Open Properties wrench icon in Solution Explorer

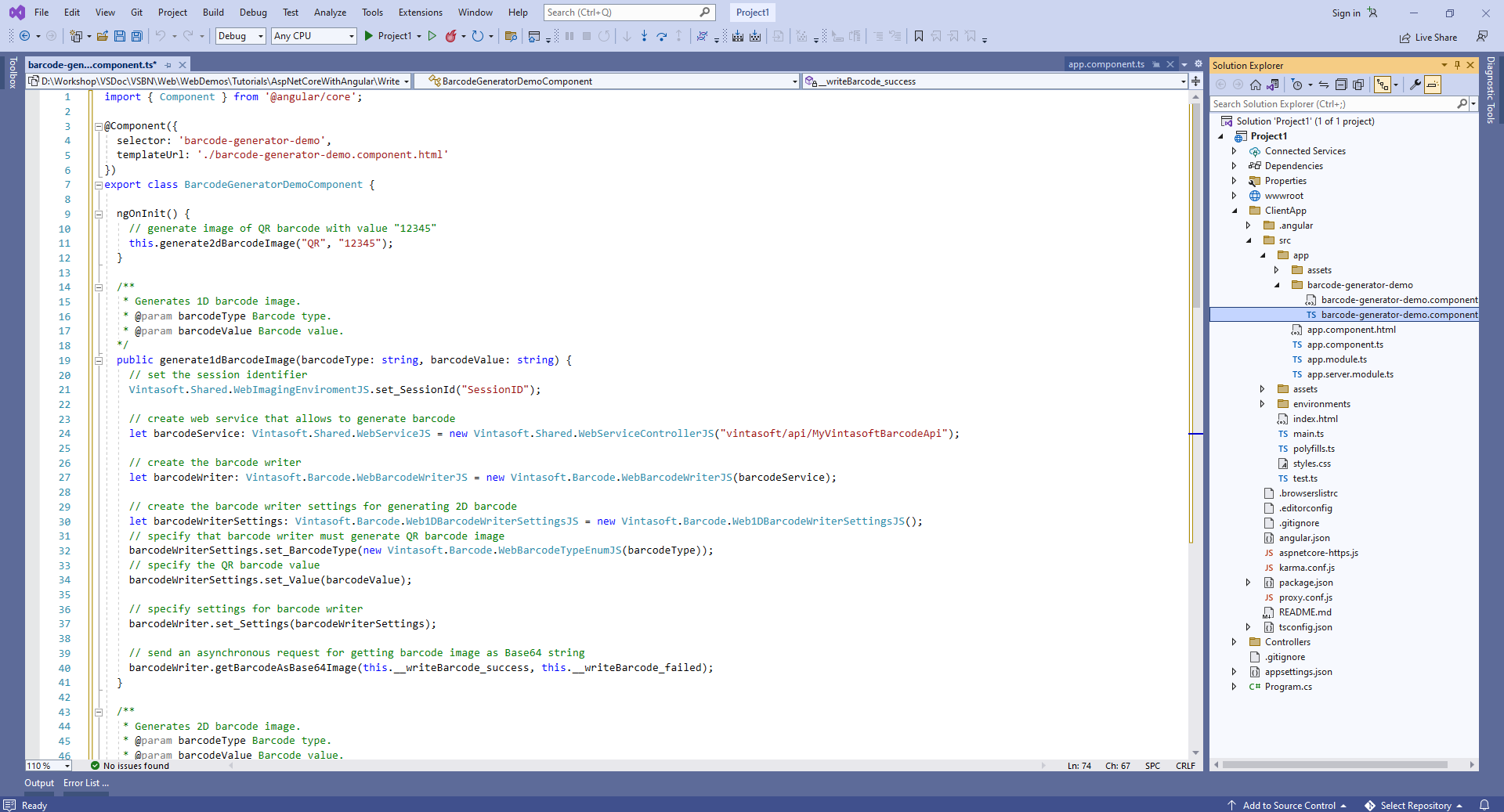(1415, 85)
